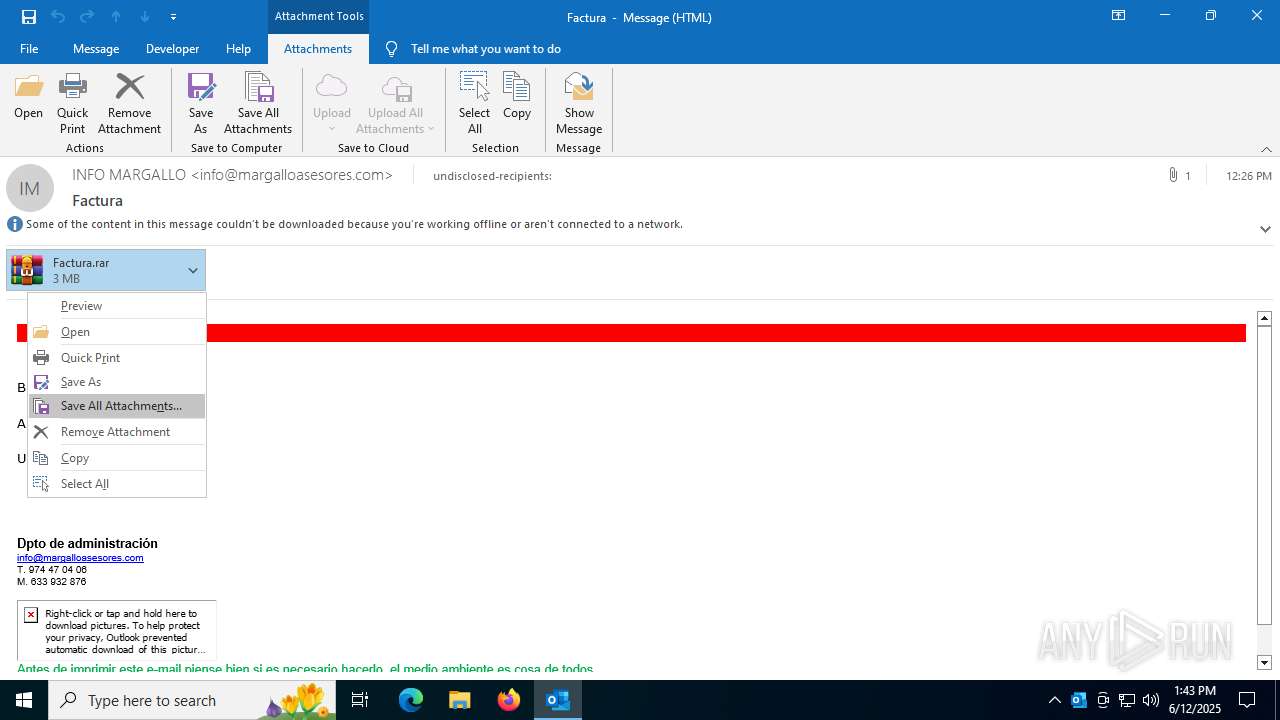Viewport: 1280px width, 720px height.
Task: Choose Quick Print from the context menu
Action: pyautogui.click(x=117, y=358)
